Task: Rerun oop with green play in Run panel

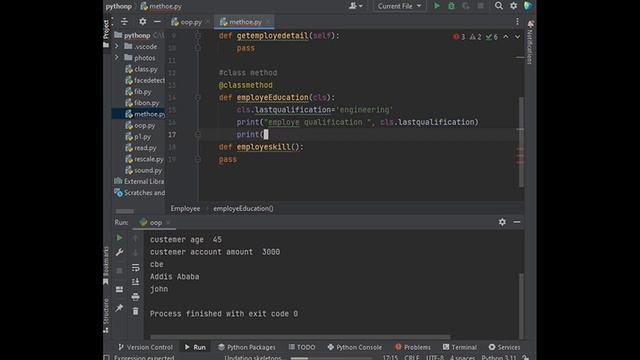Action: pos(119,238)
